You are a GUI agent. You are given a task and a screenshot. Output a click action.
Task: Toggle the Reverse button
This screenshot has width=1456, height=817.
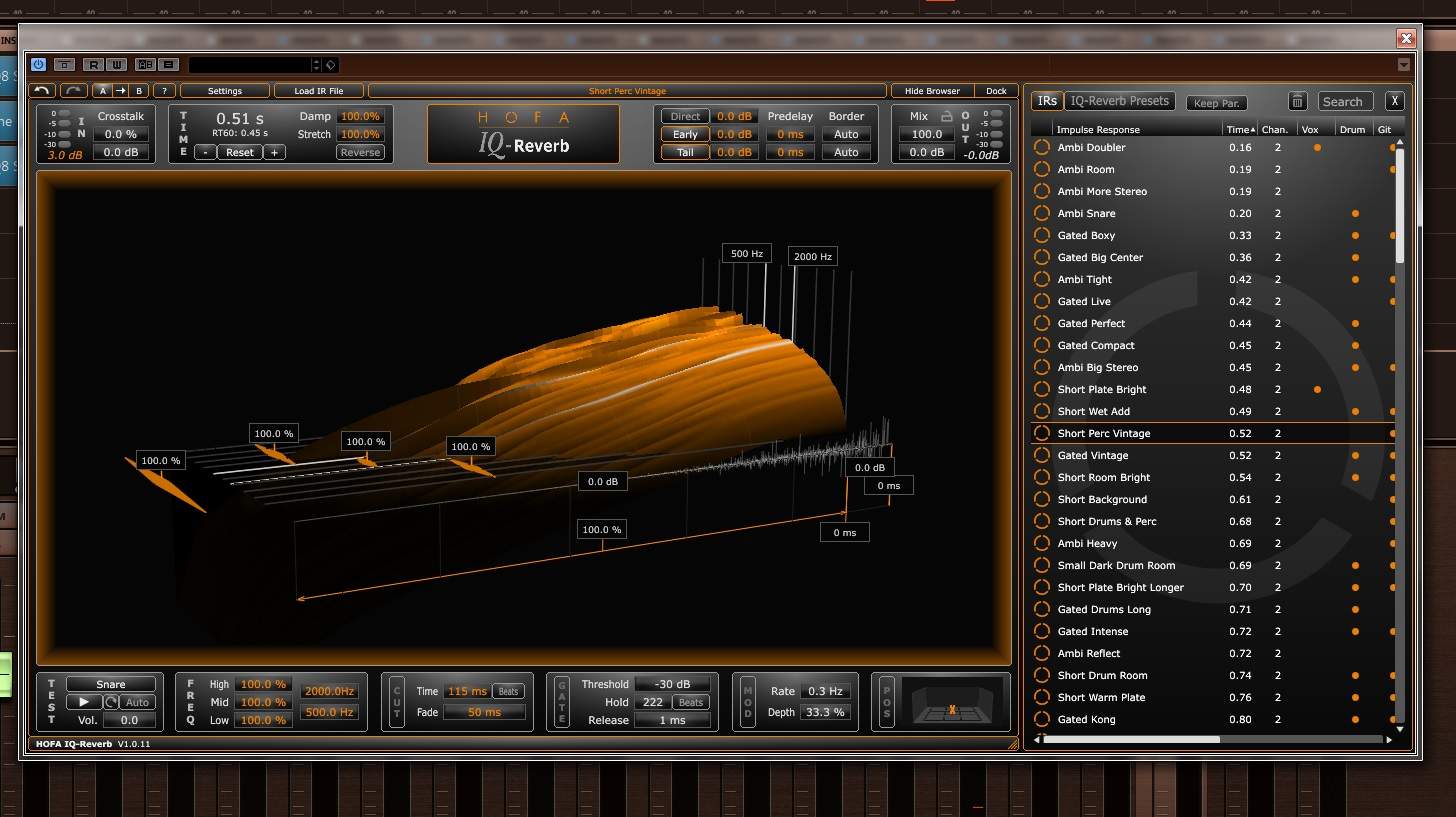tap(360, 152)
